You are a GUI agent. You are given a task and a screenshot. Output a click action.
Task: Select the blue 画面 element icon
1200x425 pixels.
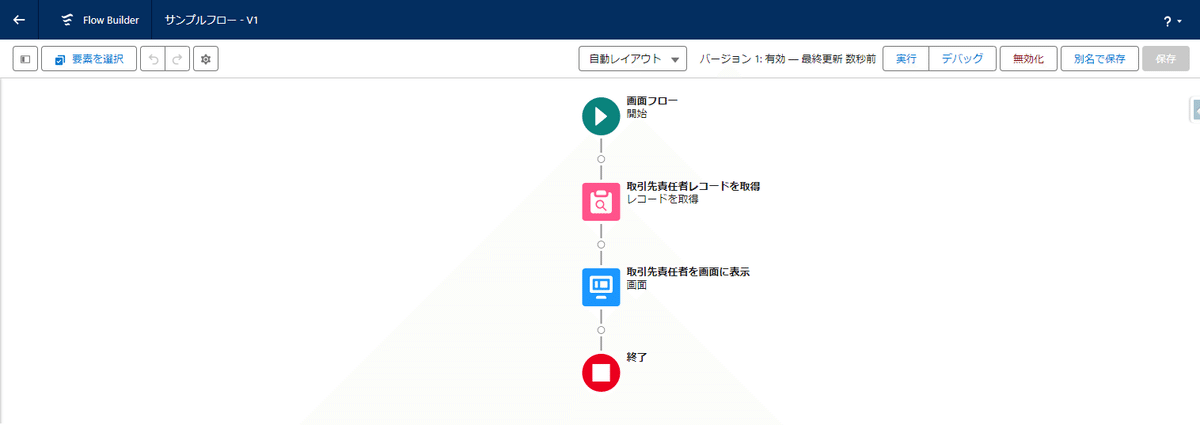tap(601, 286)
